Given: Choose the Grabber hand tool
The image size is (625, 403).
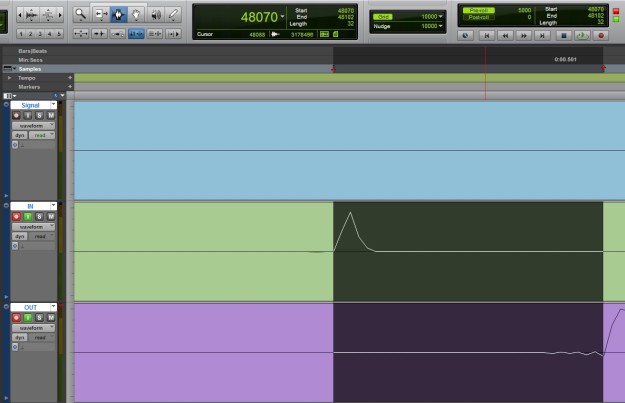Looking at the screenshot, I should click(x=137, y=15).
